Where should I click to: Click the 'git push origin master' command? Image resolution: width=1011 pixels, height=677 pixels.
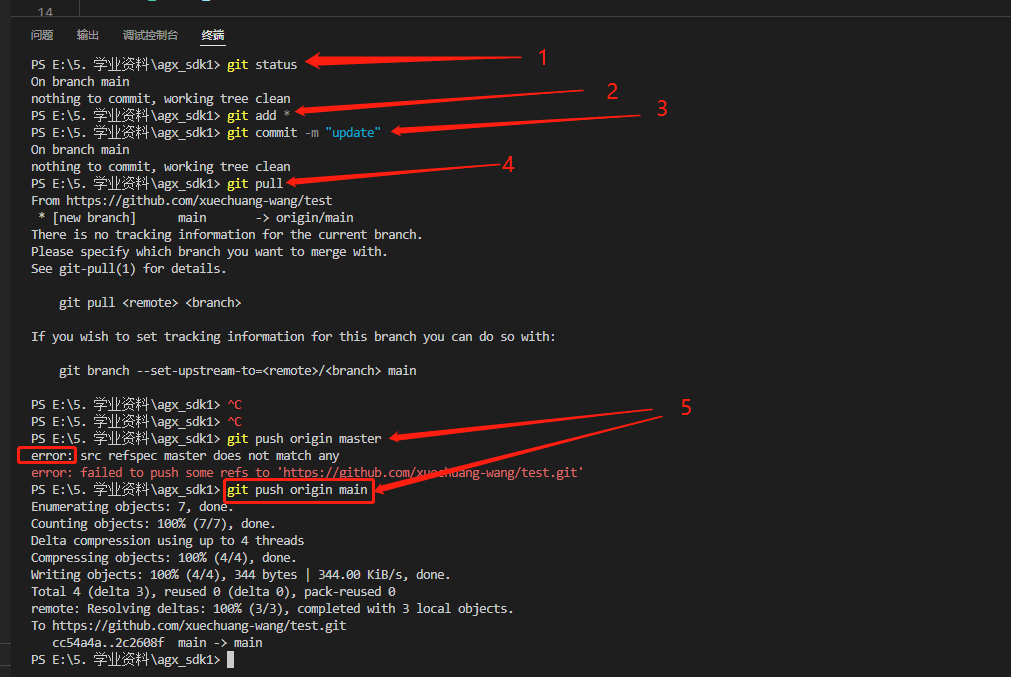click(x=304, y=438)
